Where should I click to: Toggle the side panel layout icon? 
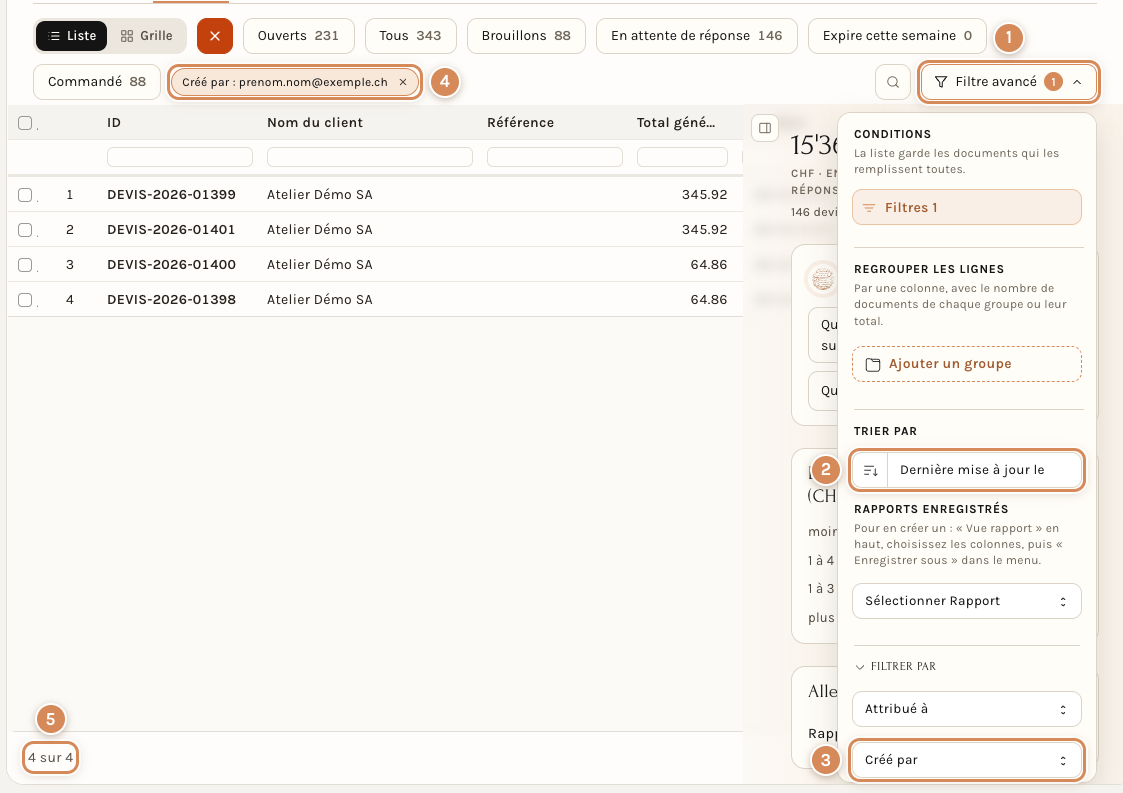(765, 128)
